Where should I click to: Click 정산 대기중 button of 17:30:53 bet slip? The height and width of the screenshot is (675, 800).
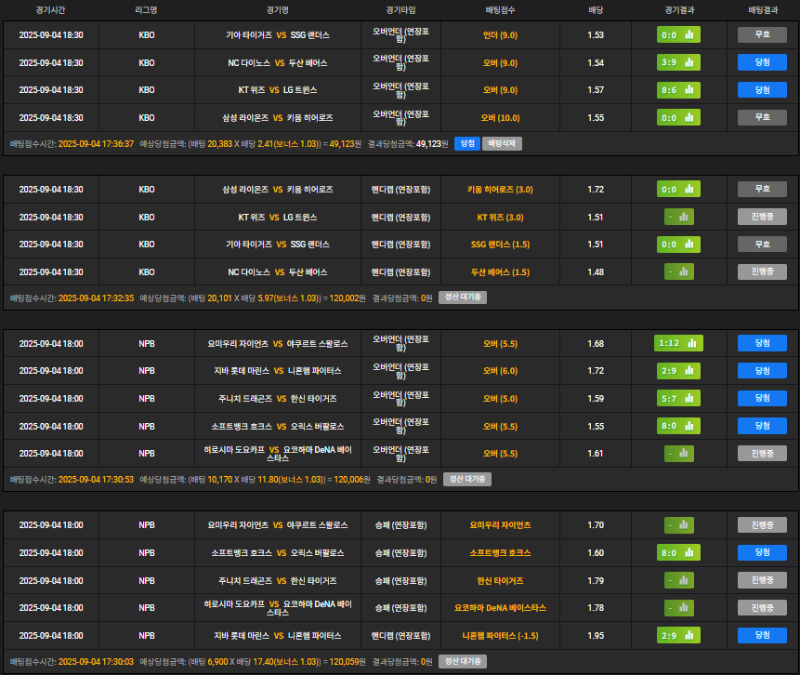tap(467, 479)
